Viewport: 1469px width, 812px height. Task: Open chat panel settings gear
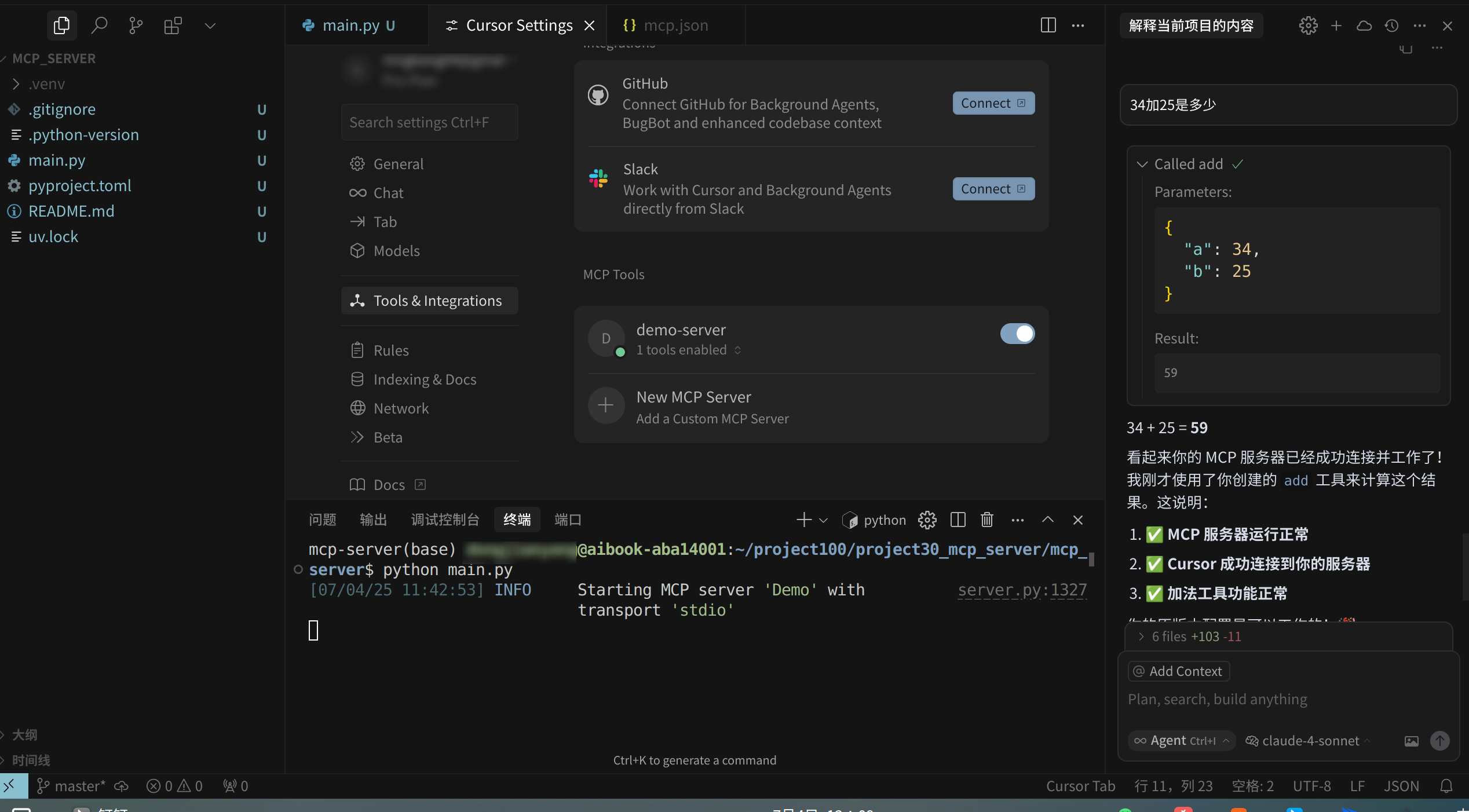[x=1308, y=25]
